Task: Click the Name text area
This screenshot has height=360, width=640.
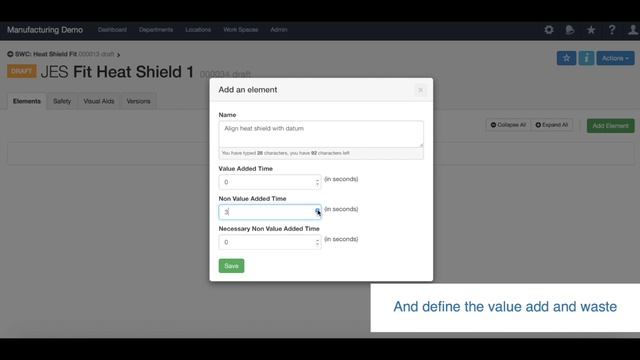Action: pyautogui.click(x=321, y=134)
